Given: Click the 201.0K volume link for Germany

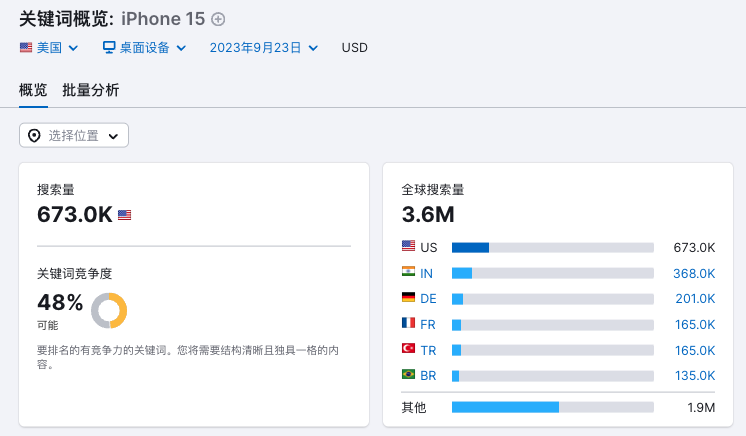Looking at the screenshot, I should click(695, 299).
